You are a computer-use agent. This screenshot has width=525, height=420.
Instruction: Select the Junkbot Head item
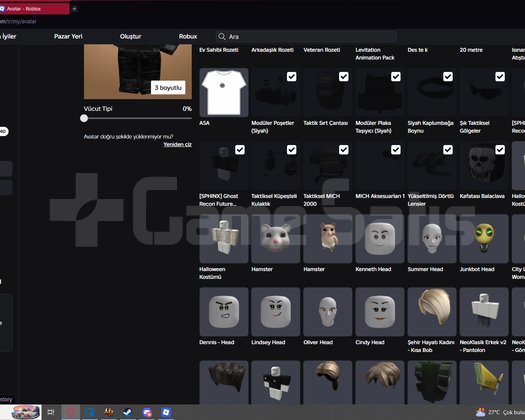pyautogui.click(x=484, y=238)
